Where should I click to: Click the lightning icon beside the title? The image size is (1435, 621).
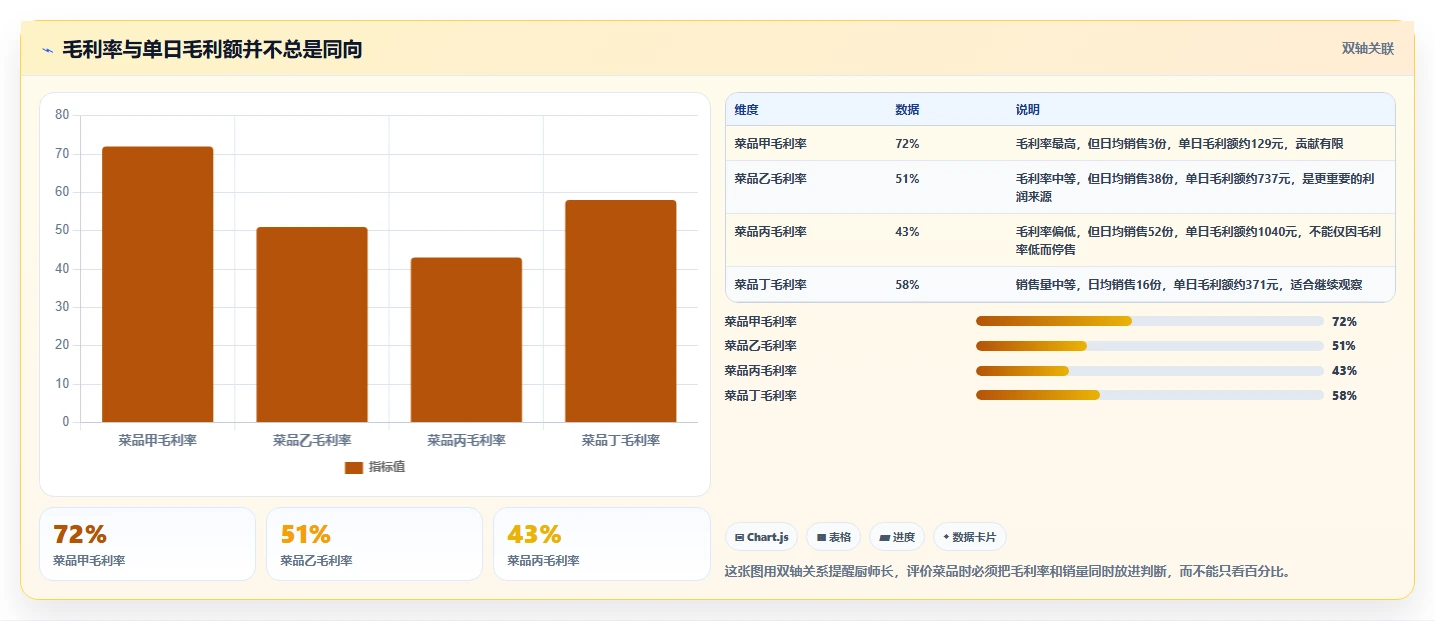pyautogui.click(x=47, y=50)
